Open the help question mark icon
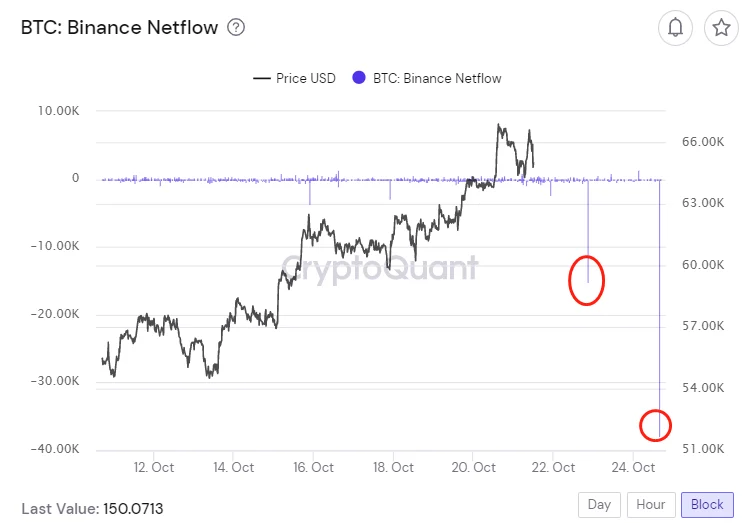 pos(236,28)
